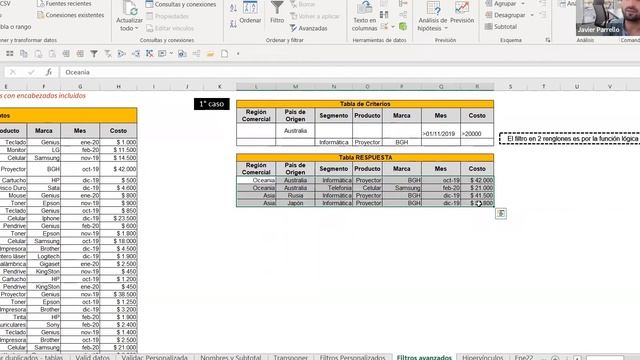The height and width of the screenshot is (360, 640).
Task: Switch to Filtros Personalizados sheet tab
Action: (x=353, y=357)
